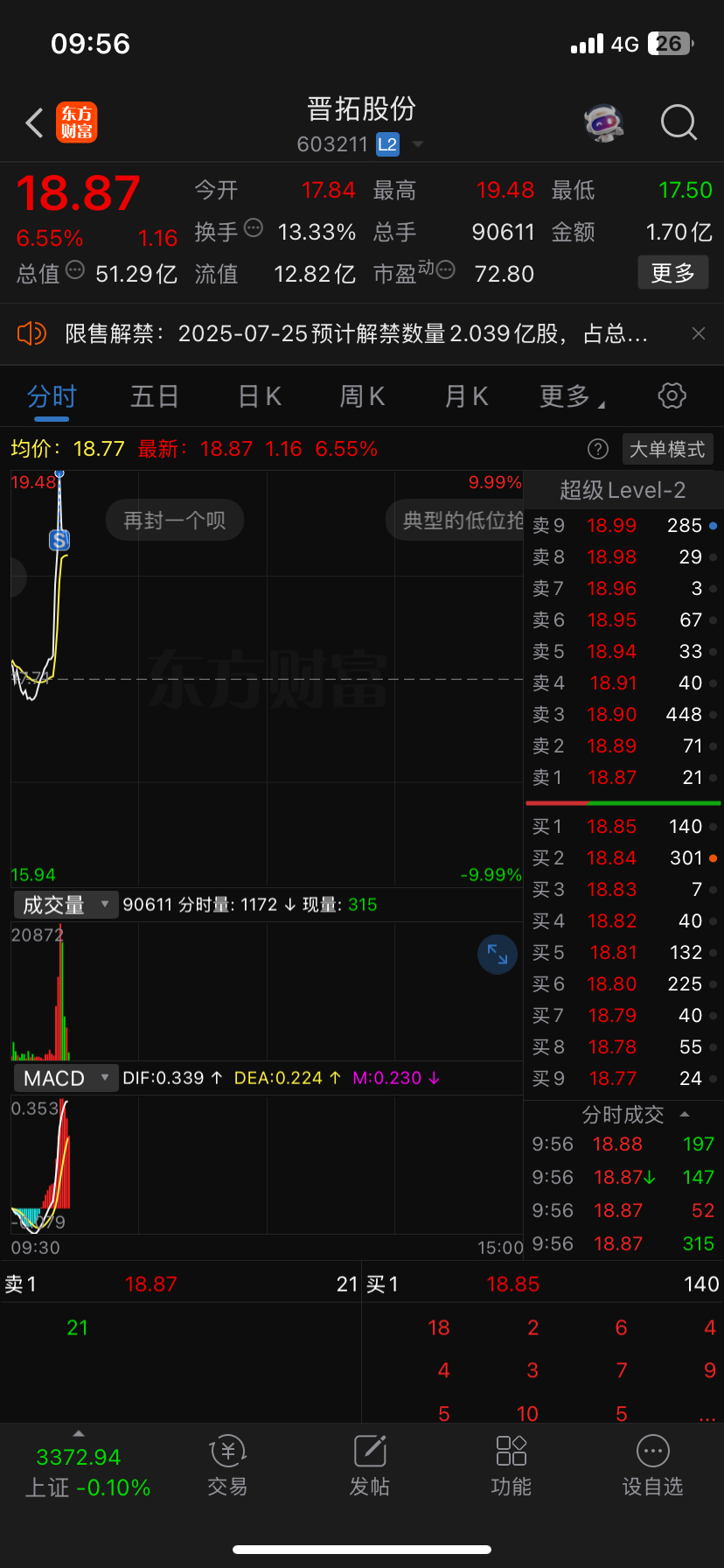This screenshot has width=724, height=1568.
Task: Tap the 买1 18.85 queue header
Action: click(543, 1284)
